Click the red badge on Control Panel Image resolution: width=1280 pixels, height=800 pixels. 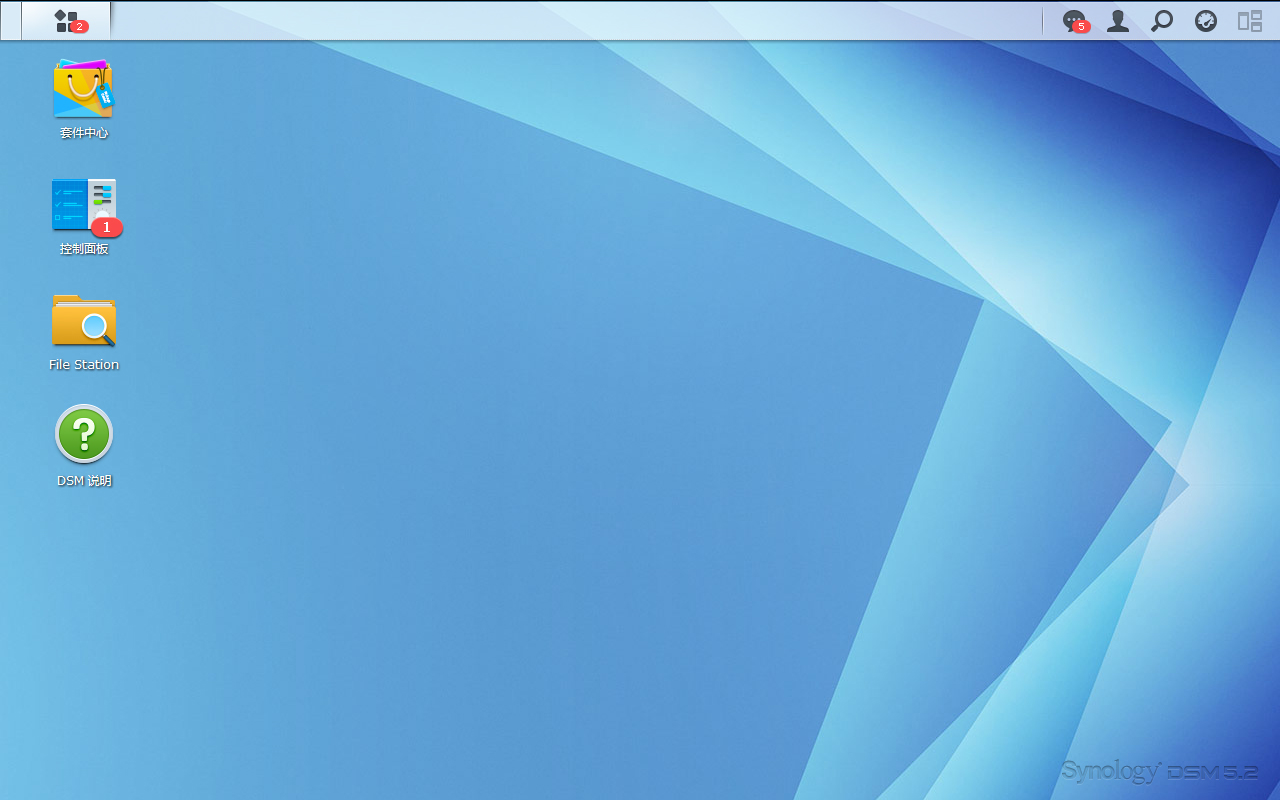coord(107,228)
